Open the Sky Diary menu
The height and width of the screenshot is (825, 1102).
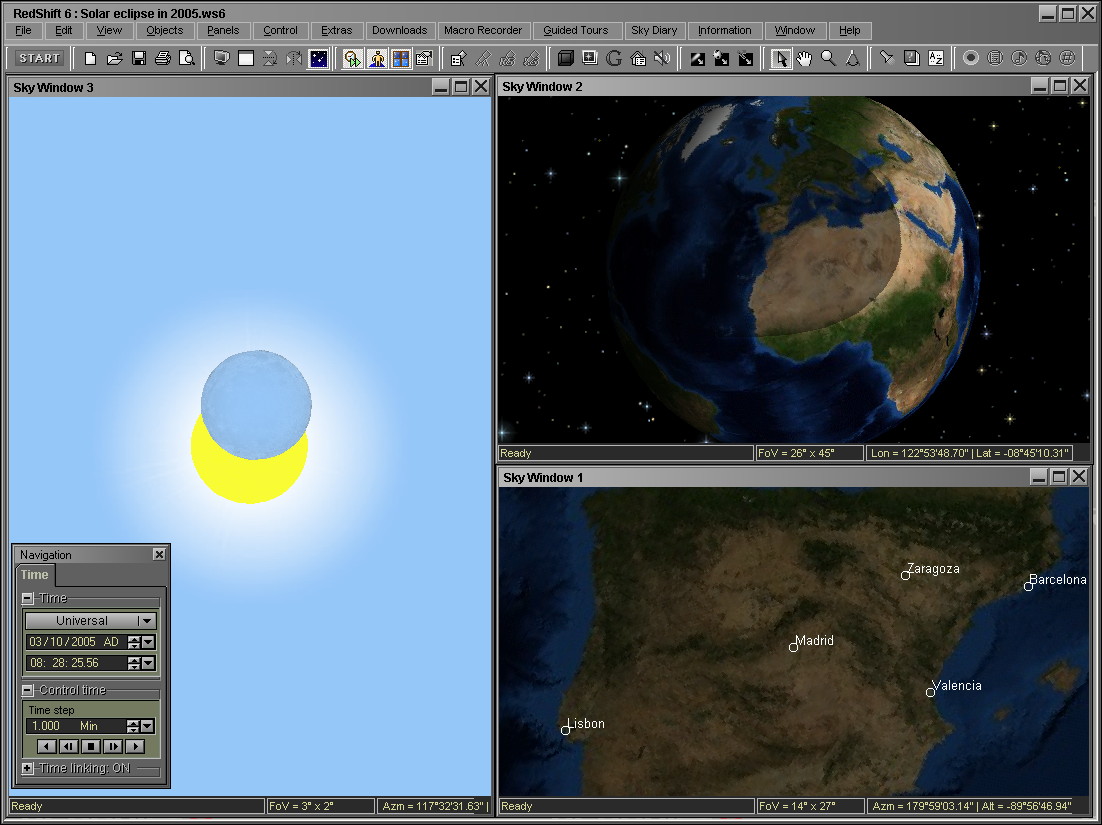(654, 30)
